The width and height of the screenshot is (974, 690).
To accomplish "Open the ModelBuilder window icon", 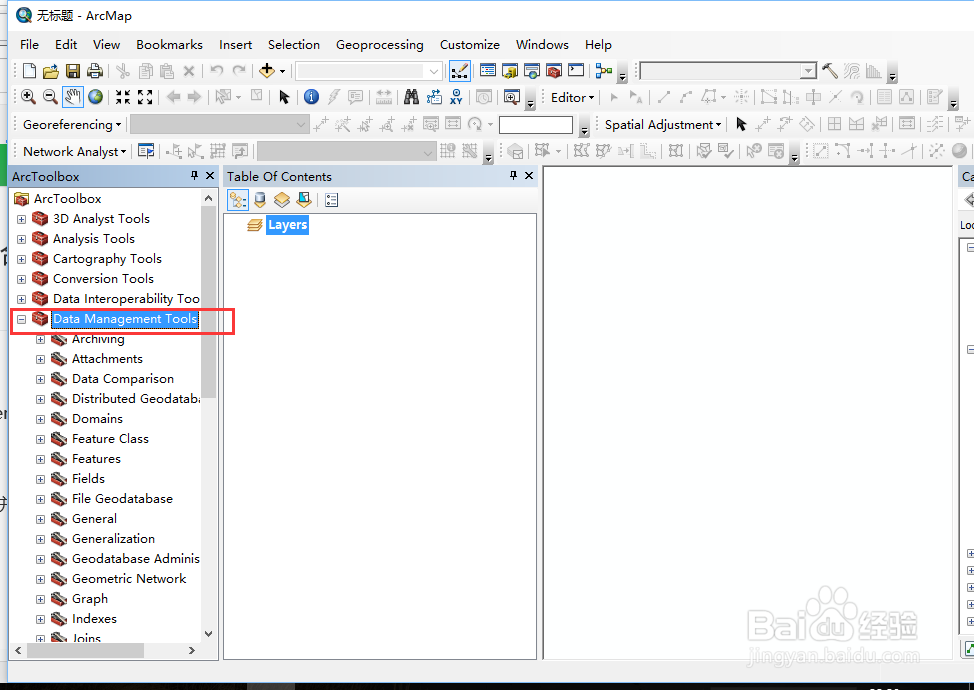I will (x=604, y=71).
